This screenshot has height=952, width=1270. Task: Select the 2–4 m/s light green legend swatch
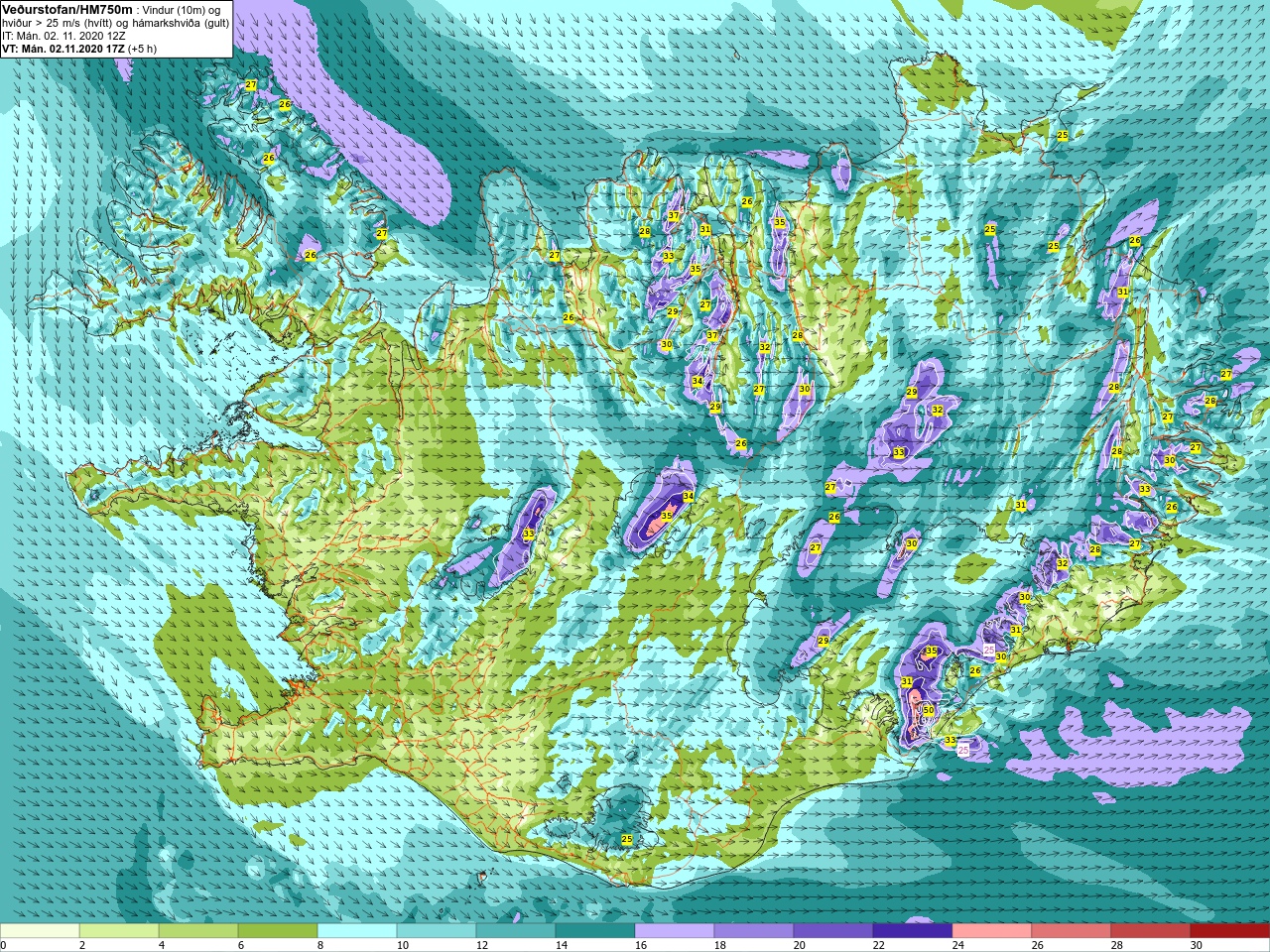[x=119, y=931]
